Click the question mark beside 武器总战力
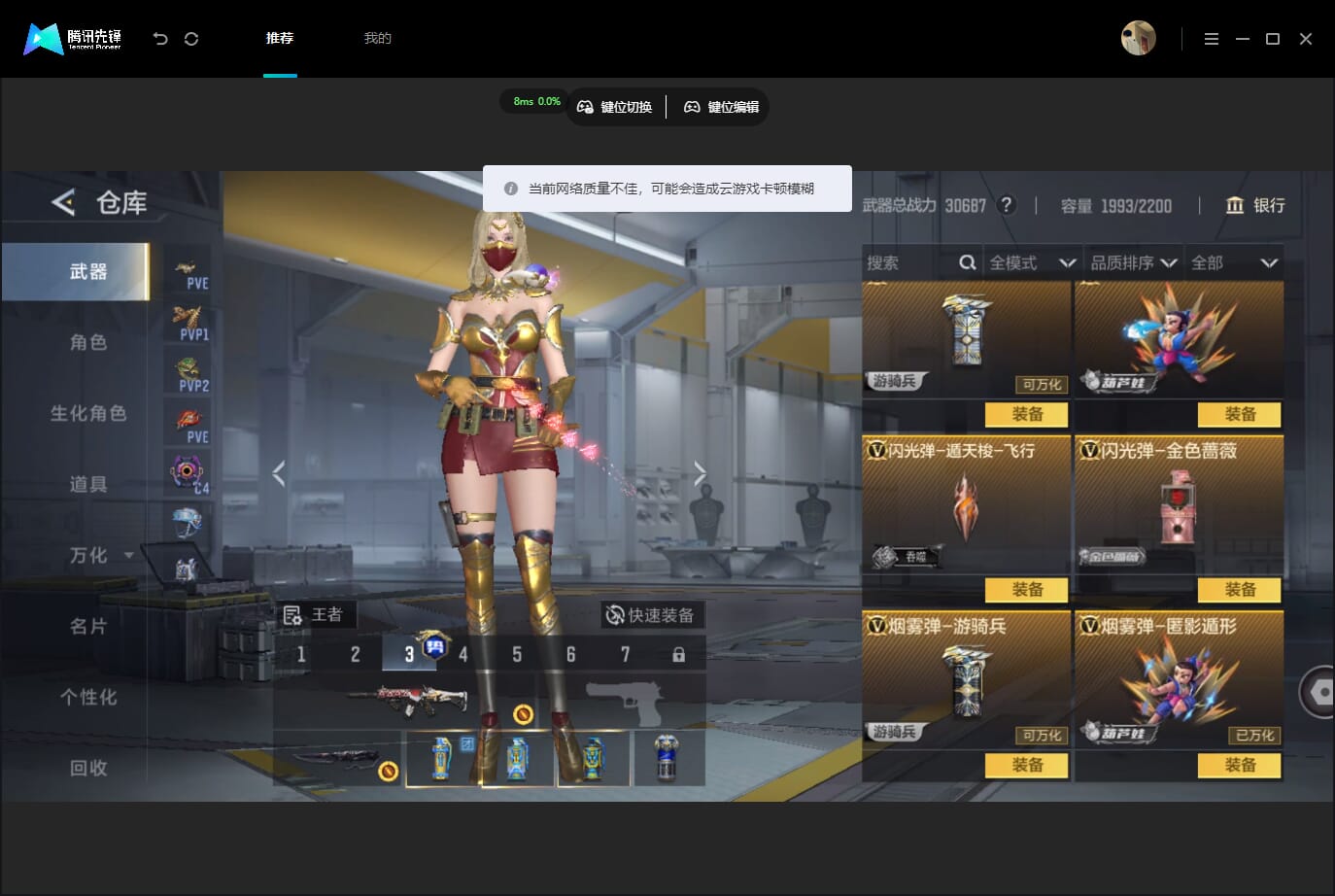1335x896 pixels. click(x=1007, y=205)
